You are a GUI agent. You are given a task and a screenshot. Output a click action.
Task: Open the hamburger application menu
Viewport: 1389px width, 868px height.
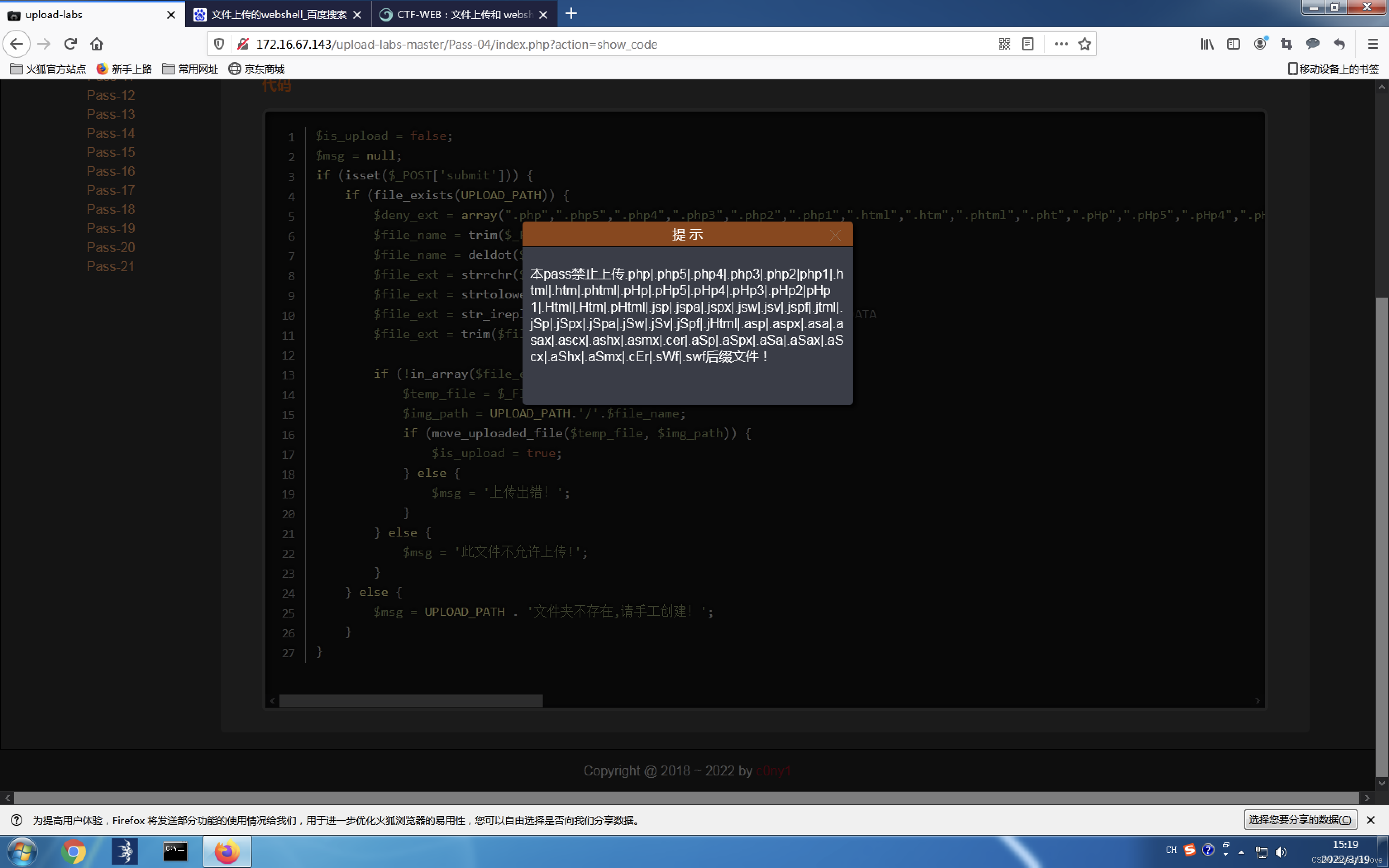pyautogui.click(x=1372, y=44)
